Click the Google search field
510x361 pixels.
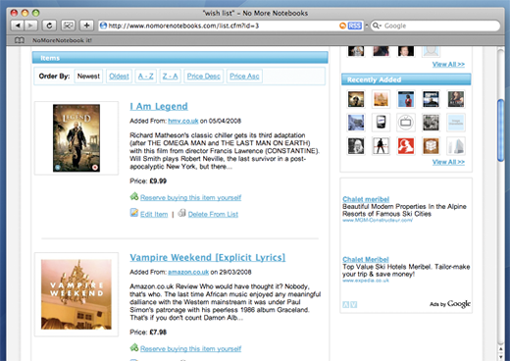tap(435, 26)
